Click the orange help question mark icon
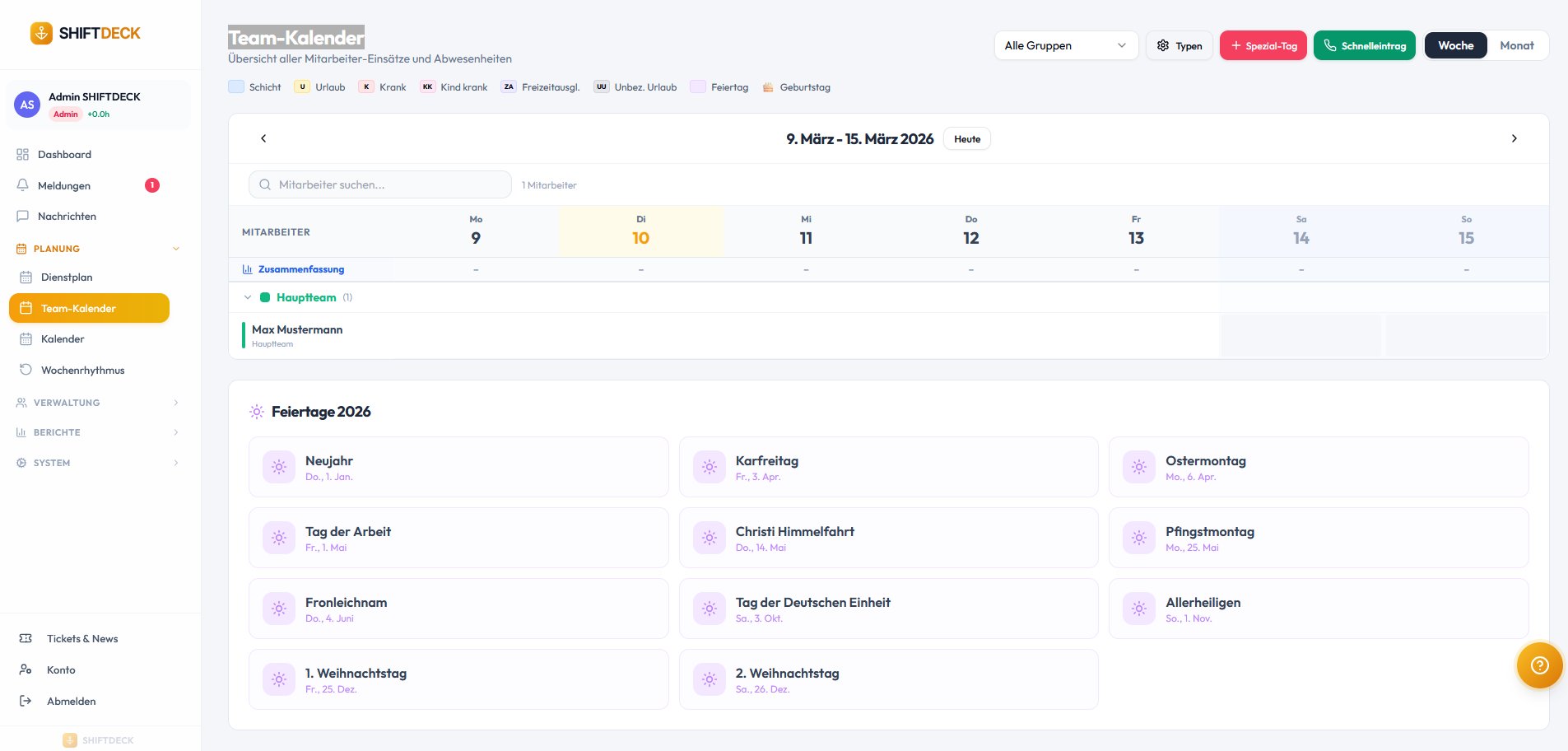Viewport: 1568px width, 751px height. (1539, 665)
